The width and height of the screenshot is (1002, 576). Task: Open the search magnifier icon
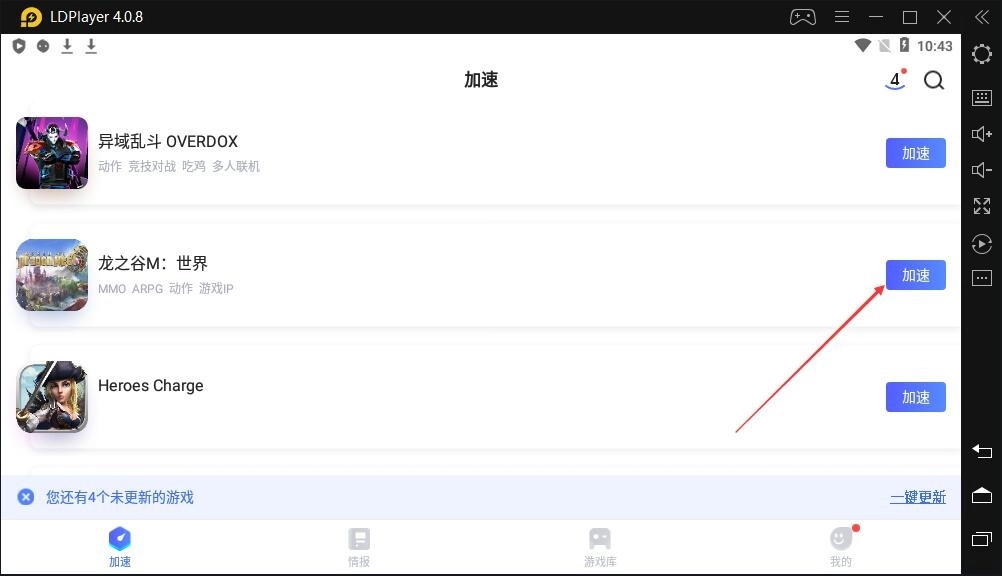pos(934,81)
